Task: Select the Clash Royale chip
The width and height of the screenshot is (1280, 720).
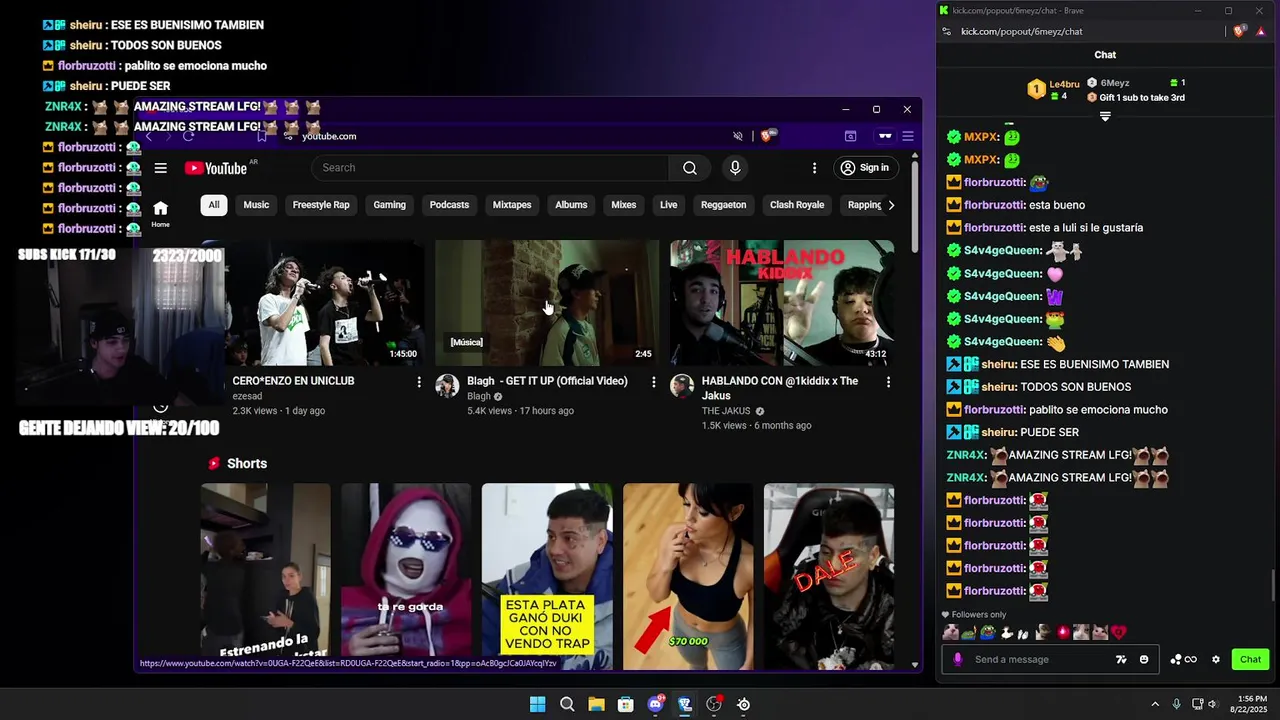Action: [x=797, y=205]
